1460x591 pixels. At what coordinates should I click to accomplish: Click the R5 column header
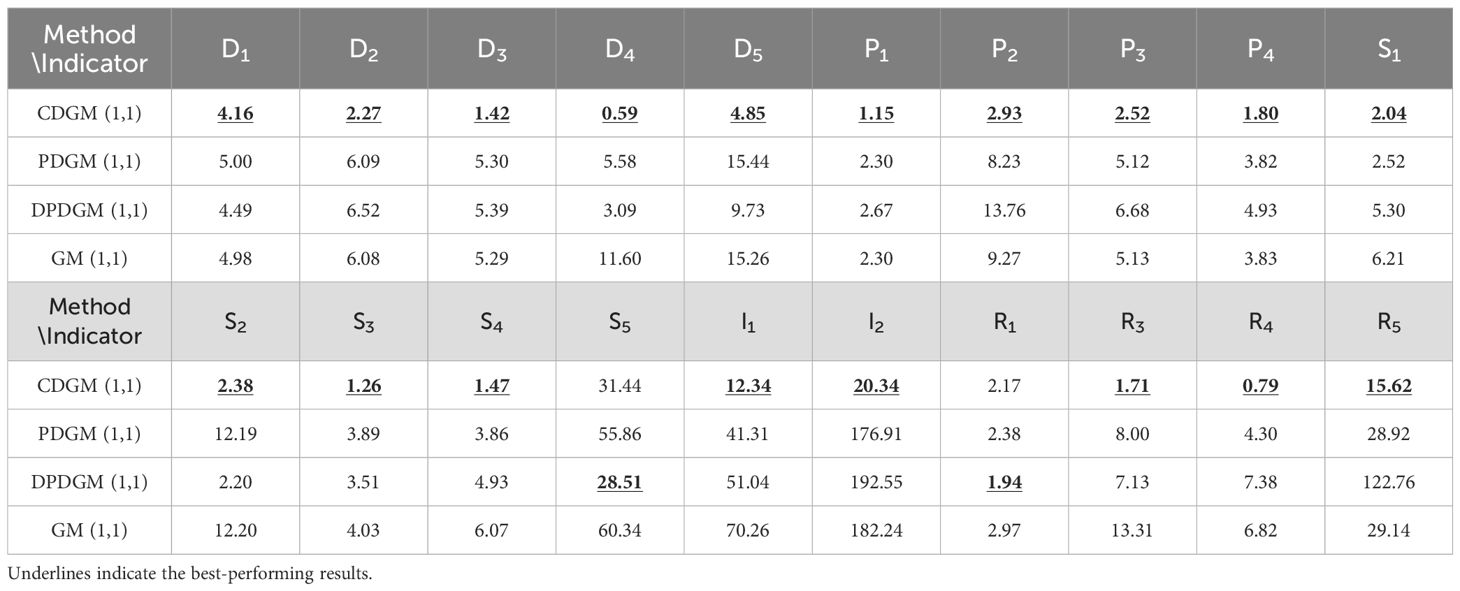[1387, 322]
